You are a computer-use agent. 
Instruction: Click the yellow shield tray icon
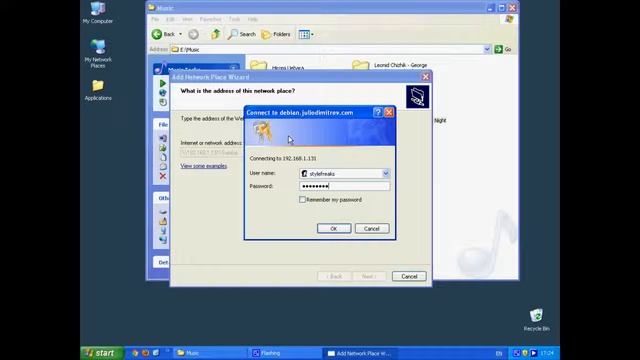pos(525,353)
